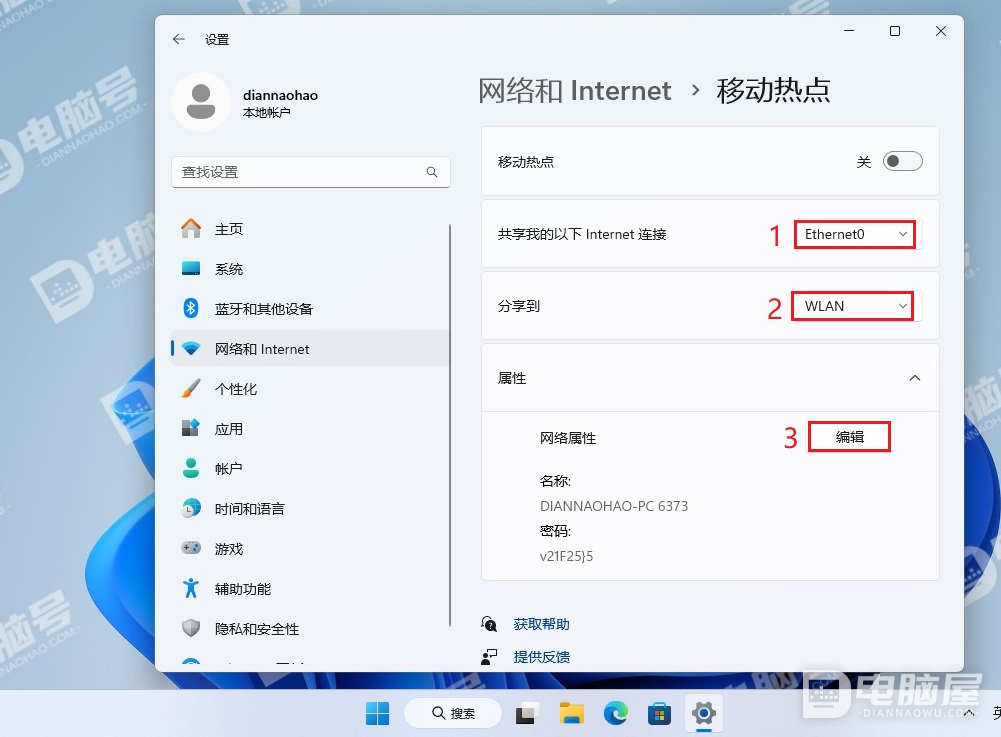Open the WLAN sharing dropdown
The width and height of the screenshot is (1001, 737).
tap(851, 306)
